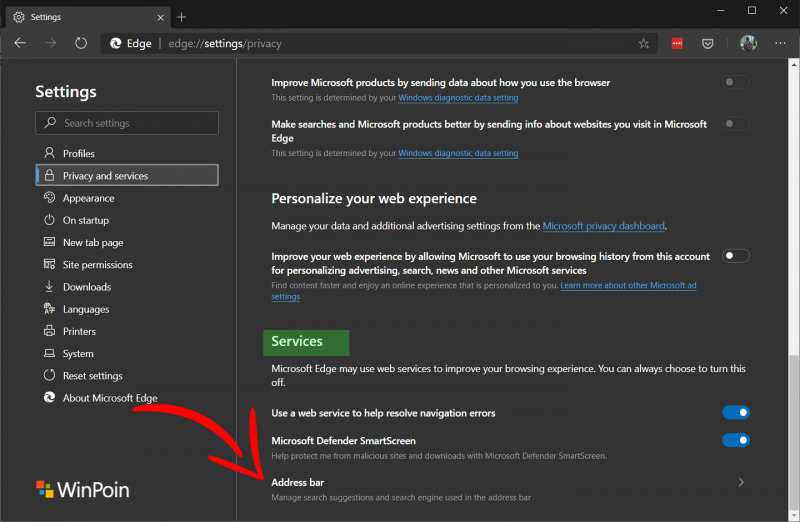Open second Windows diagnostic data setting link
Image resolution: width=800 pixels, height=522 pixels.
pyautogui.click(x=458, y=153)
